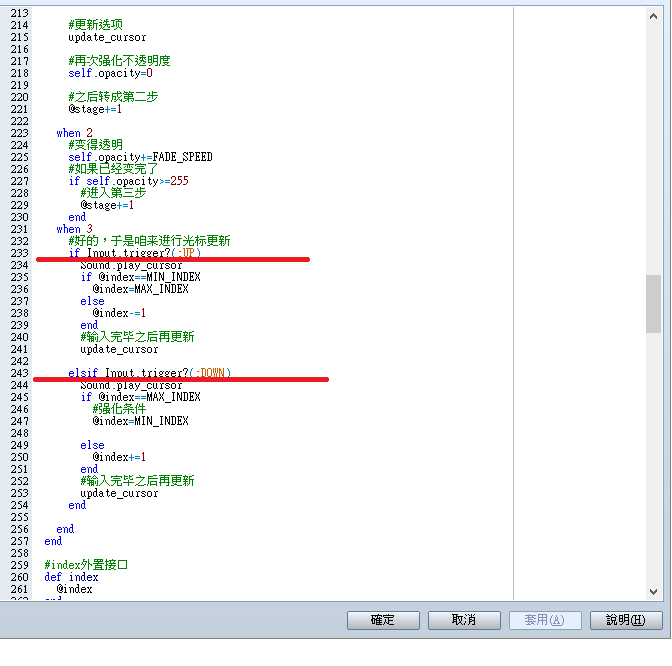Click the vertical scrollbar thumb
Screen dimensions: 672x666
[x=653, y=304]
